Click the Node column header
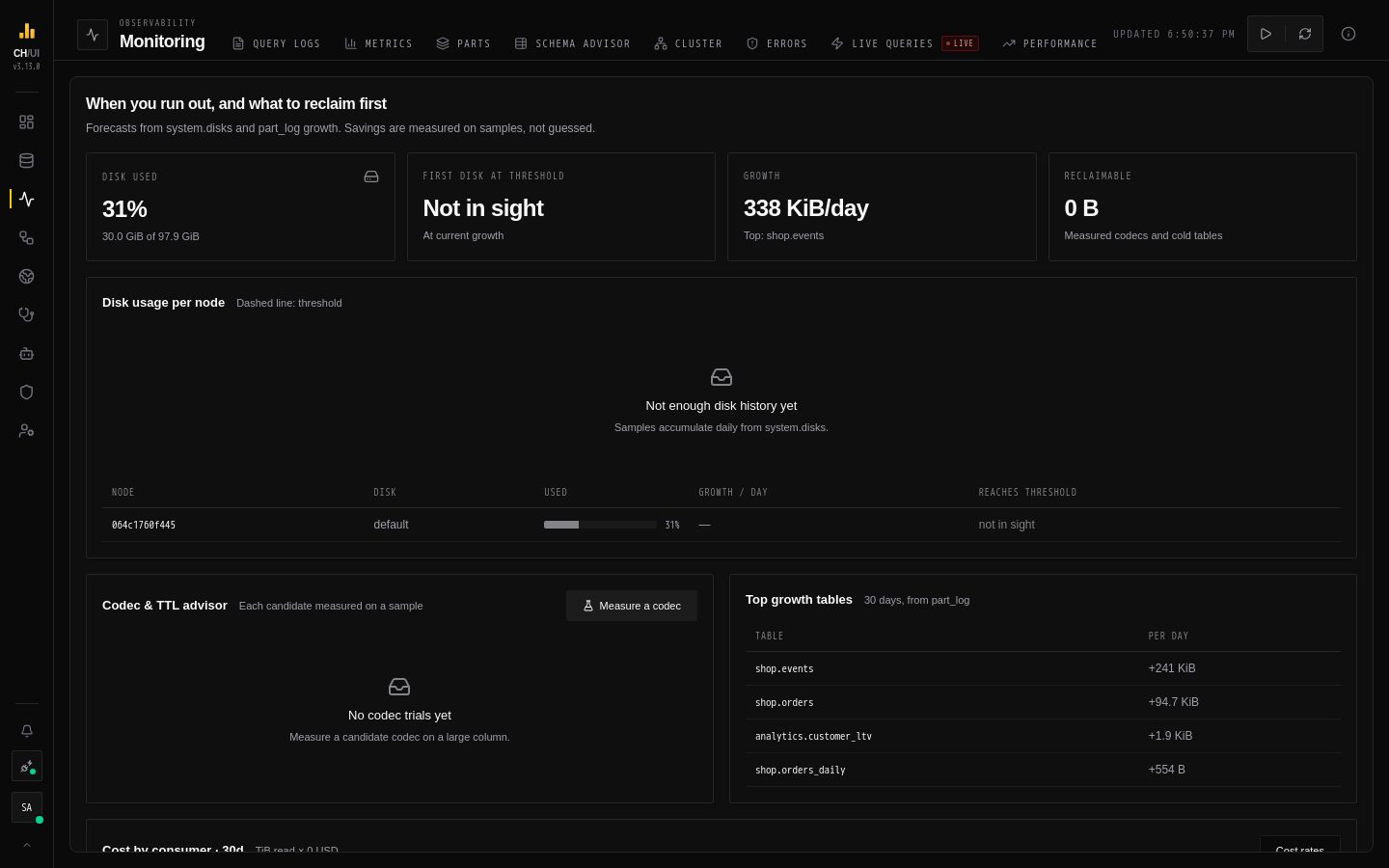The height and width of the screenshot is (868, 1389). click(x=123, y=492)
